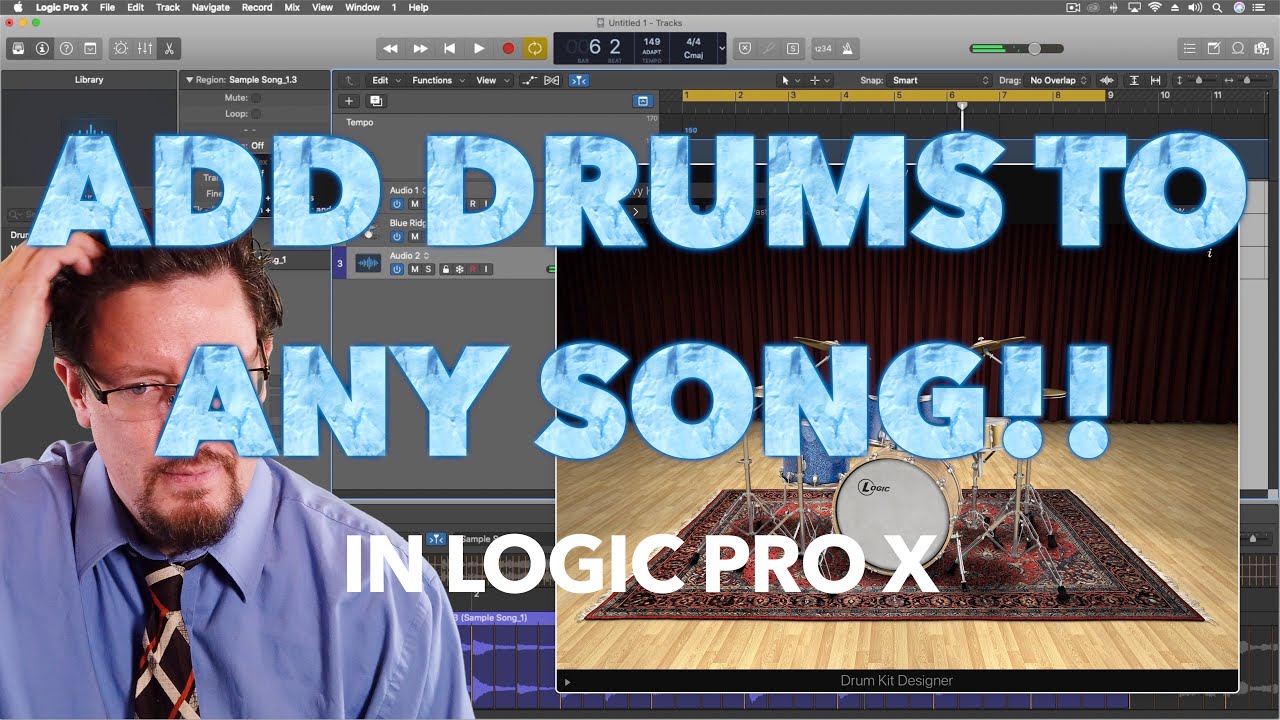The image size is (1280, 720).
Task: Tick the region Mute checkbox
Action: point(256,98)
